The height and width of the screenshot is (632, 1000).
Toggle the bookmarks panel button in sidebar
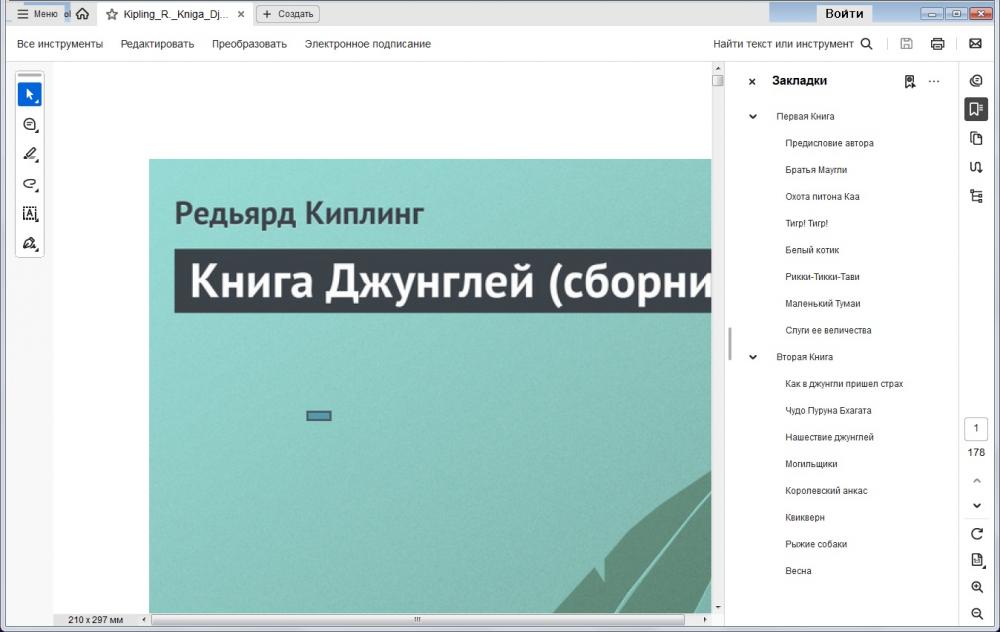click(976, 109)
